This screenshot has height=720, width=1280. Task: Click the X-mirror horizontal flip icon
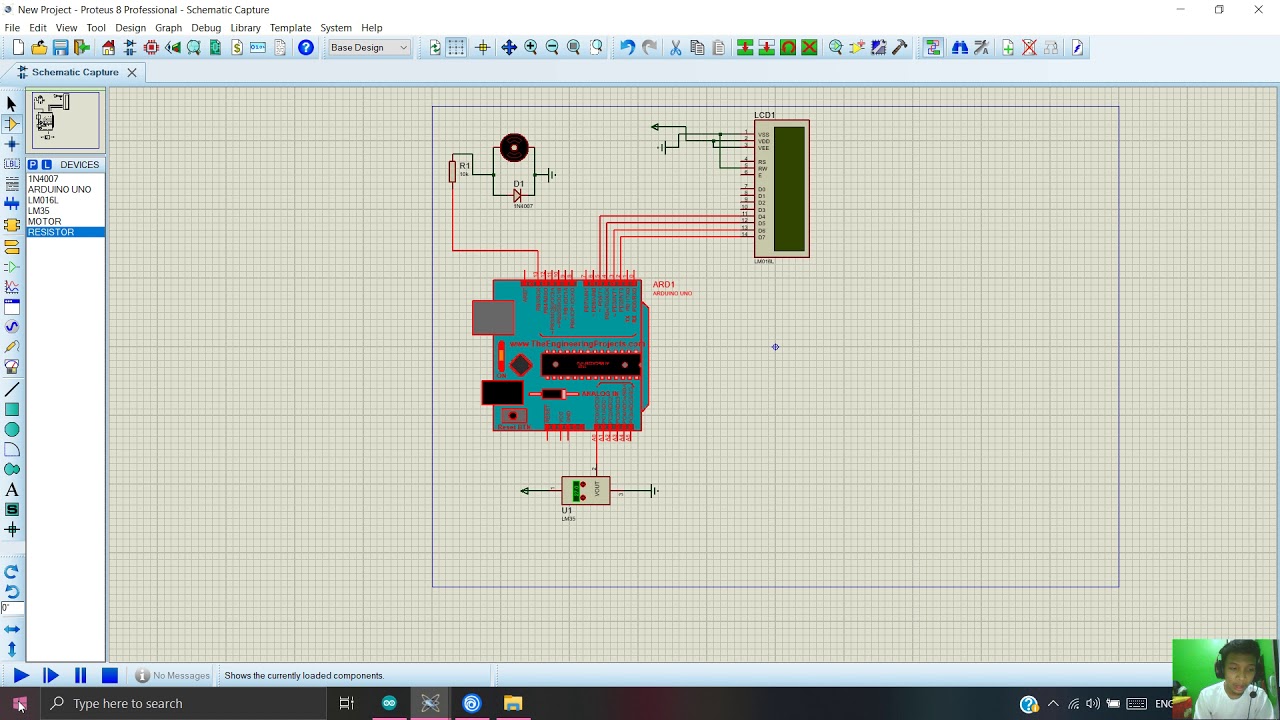pos(12,629)
